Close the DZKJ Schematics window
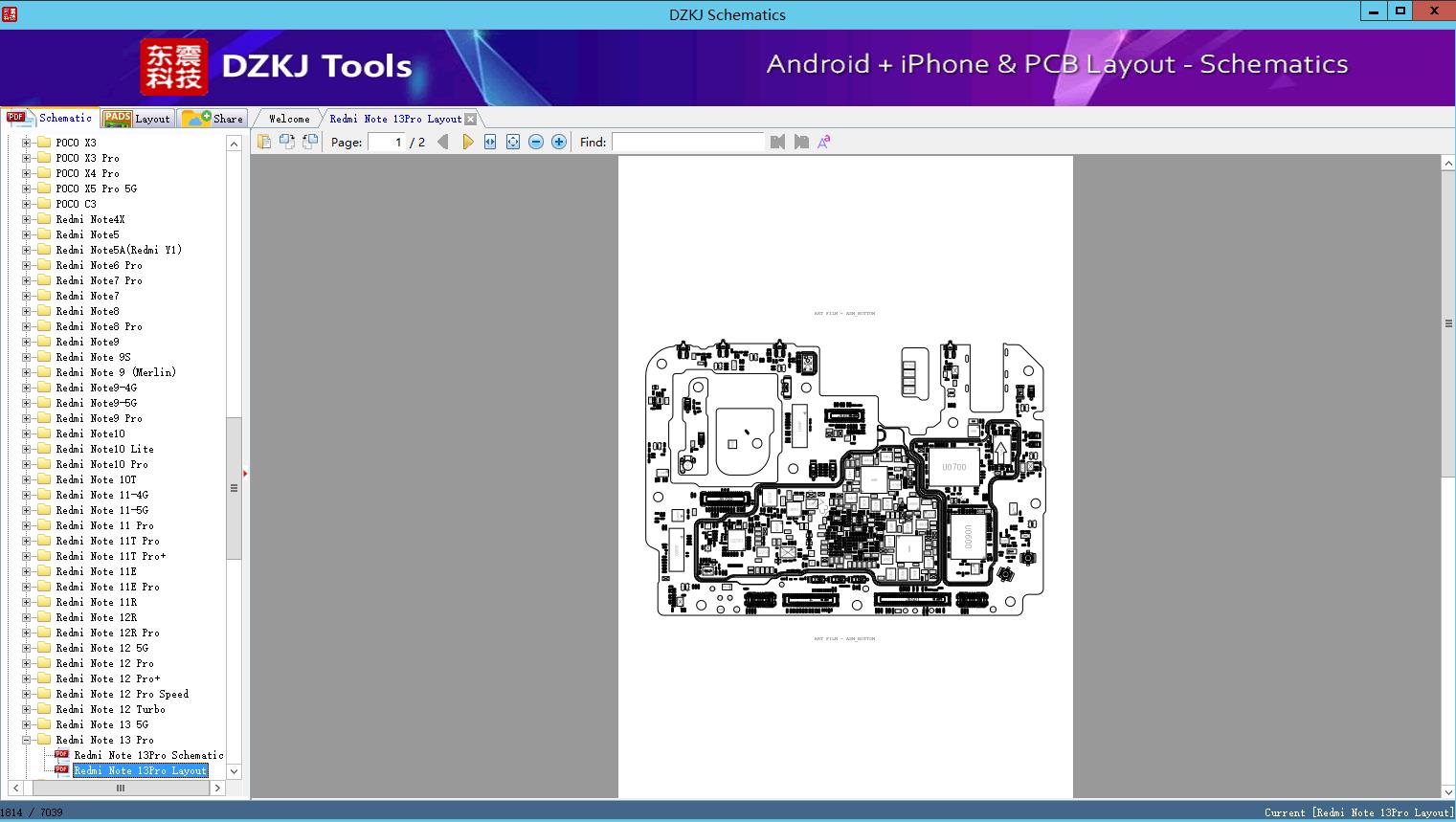The height and width of the screenshot is (822, 1456). pos(1434,11)
